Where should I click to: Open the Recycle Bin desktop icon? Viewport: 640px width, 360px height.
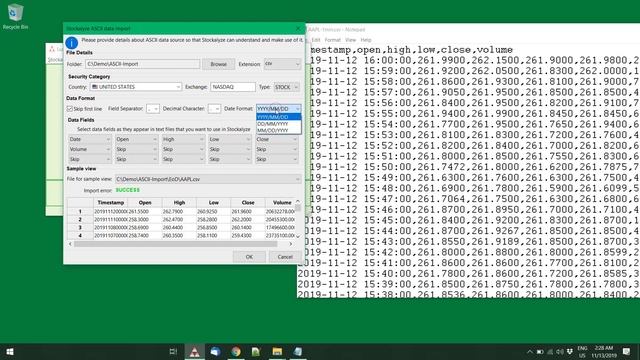16,16
